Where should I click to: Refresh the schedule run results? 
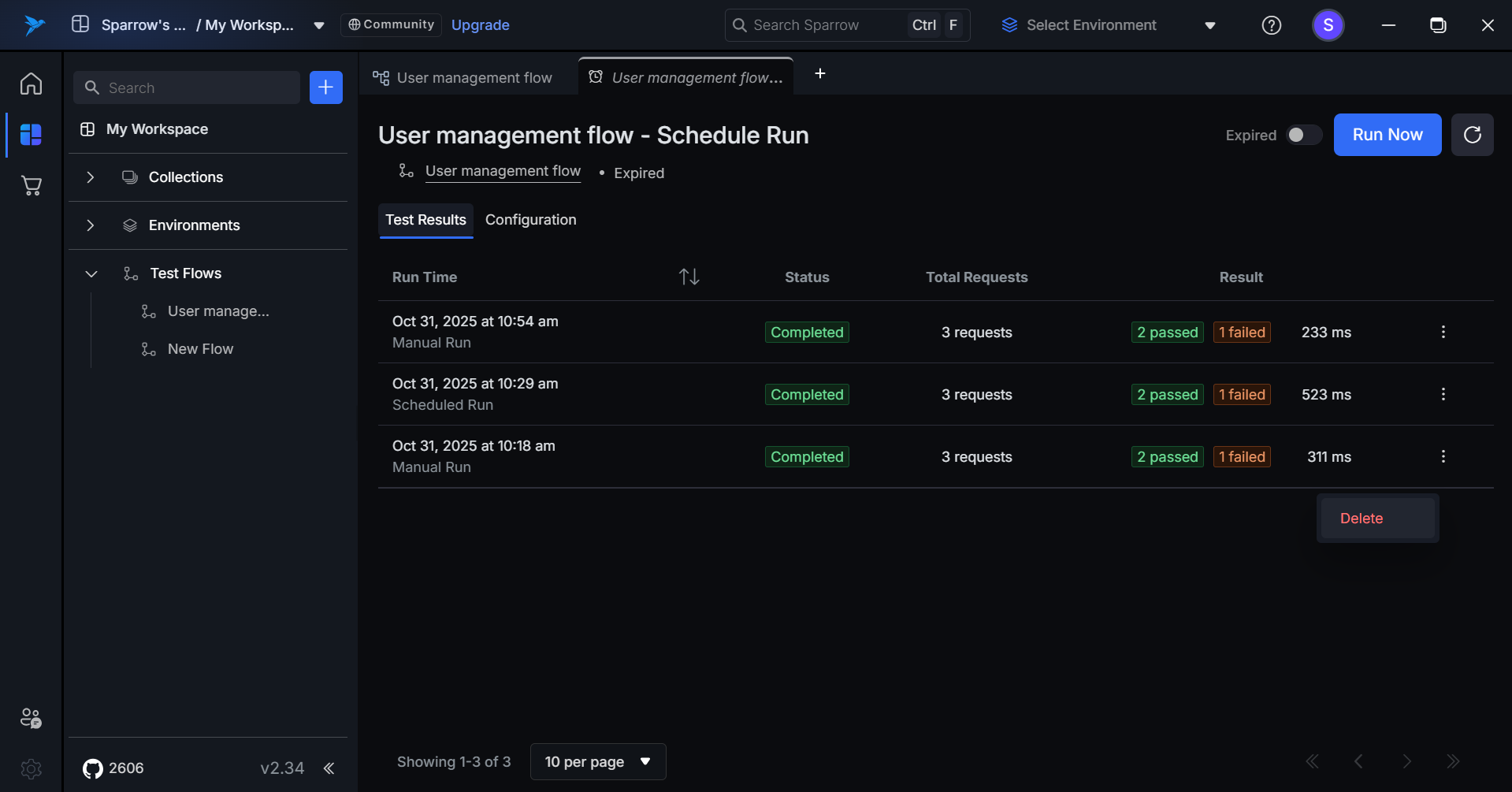tap(1472, 135)
